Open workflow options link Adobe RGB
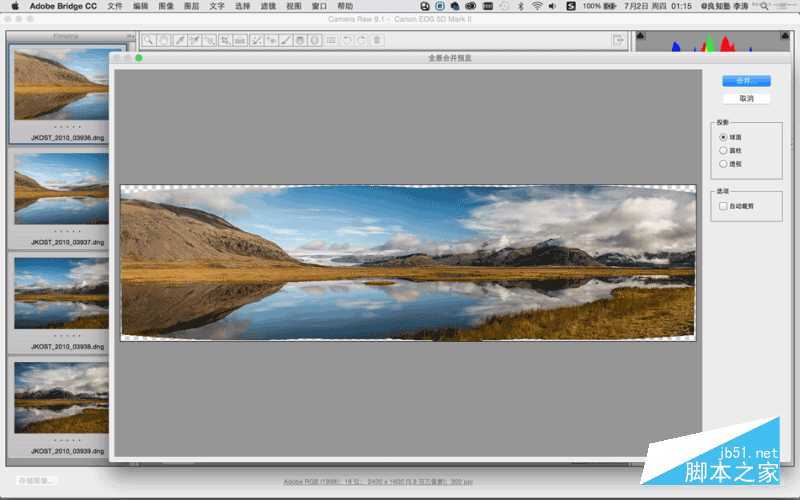This screenshot has width=800, height=500. point(378,482)
